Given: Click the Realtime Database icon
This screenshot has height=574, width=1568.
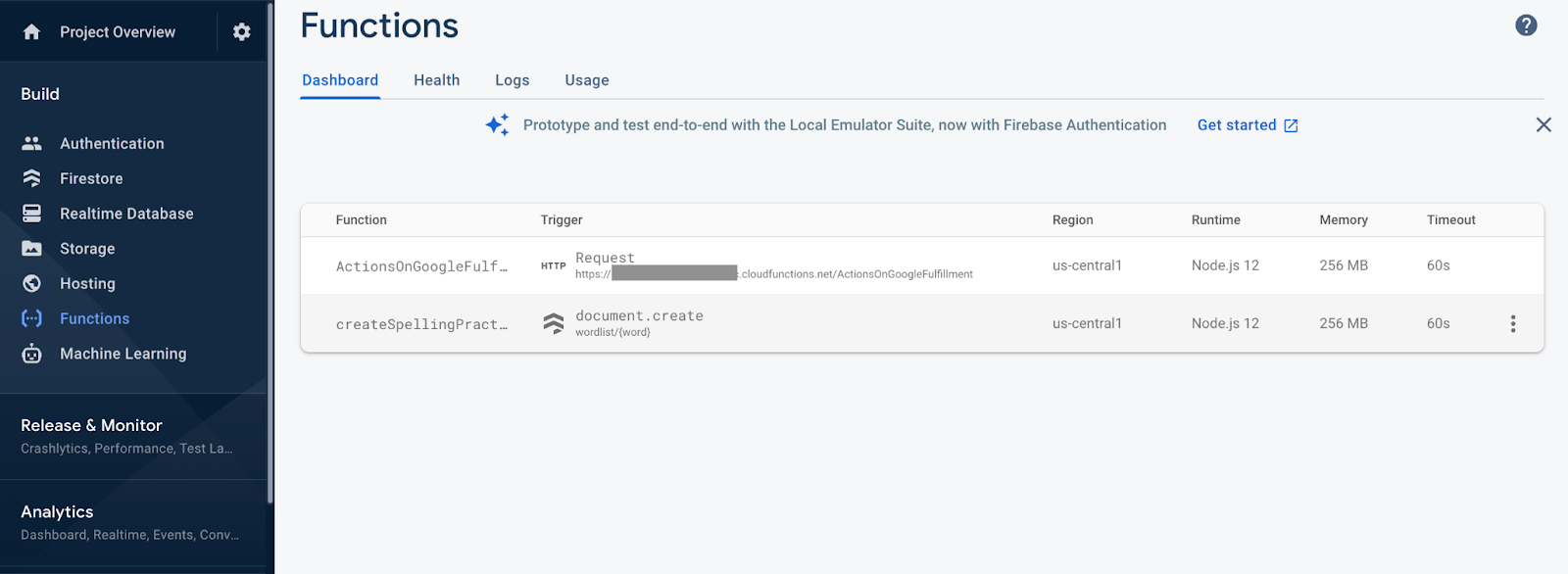Looking at the screenshot, I should [31, 214].
